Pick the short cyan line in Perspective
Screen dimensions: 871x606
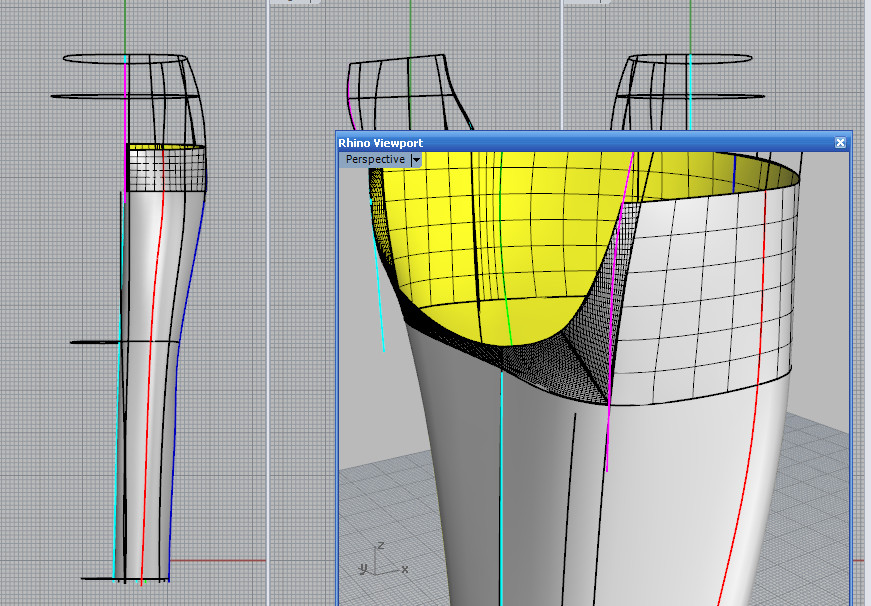(x=381, y=310)
